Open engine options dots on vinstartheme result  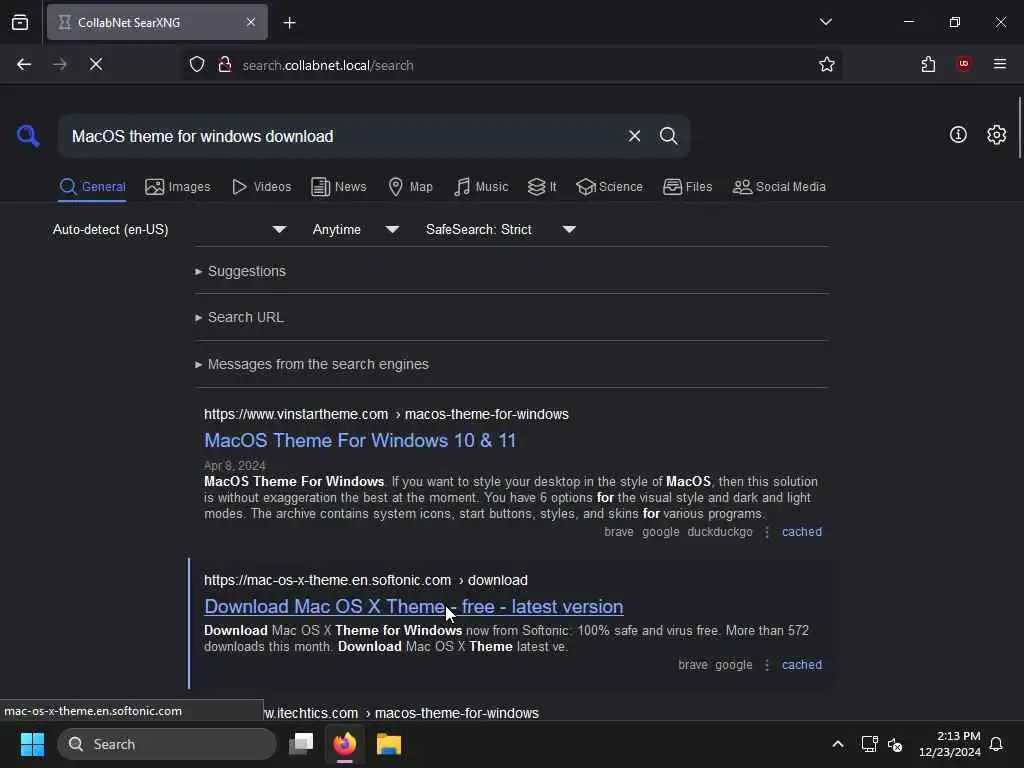pos(767,532)
